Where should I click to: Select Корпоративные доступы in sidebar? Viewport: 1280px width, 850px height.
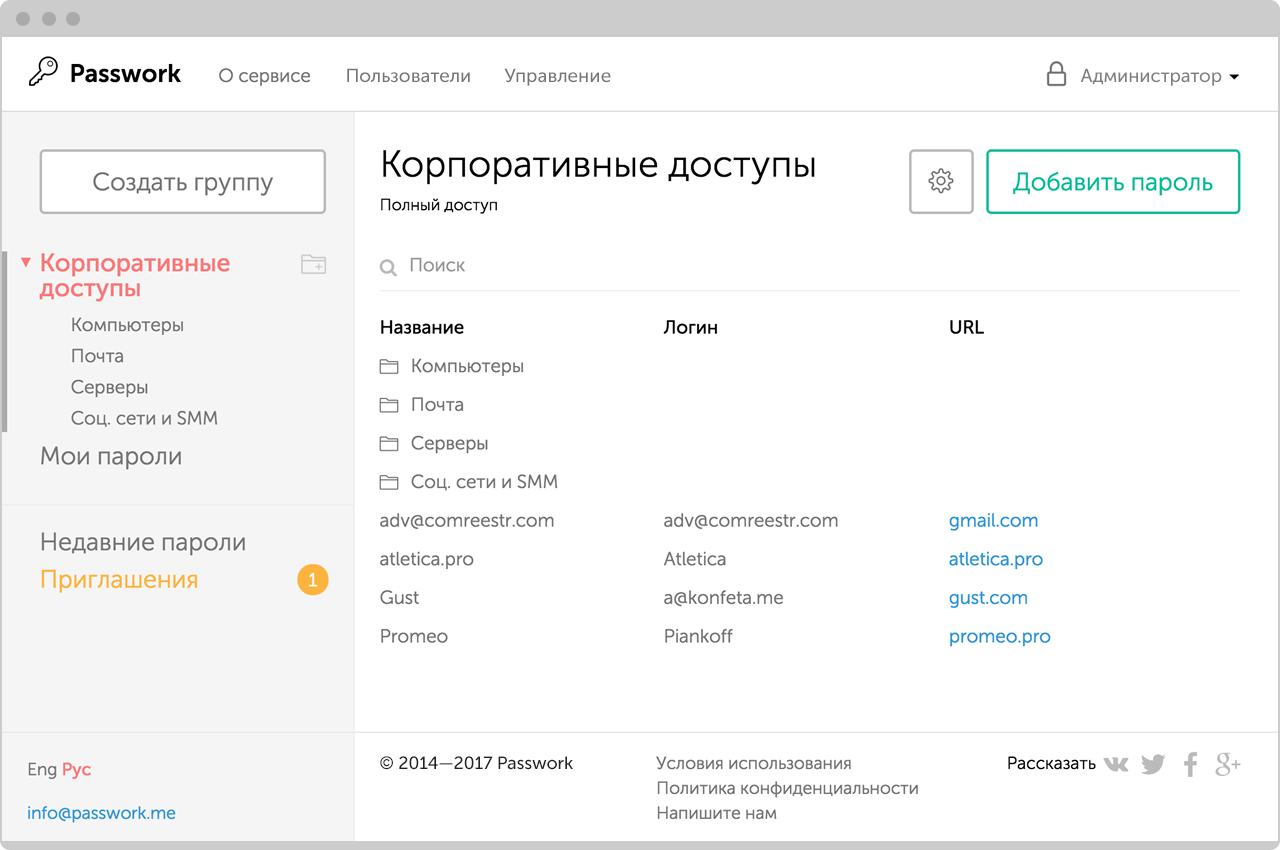coord(135,276)
